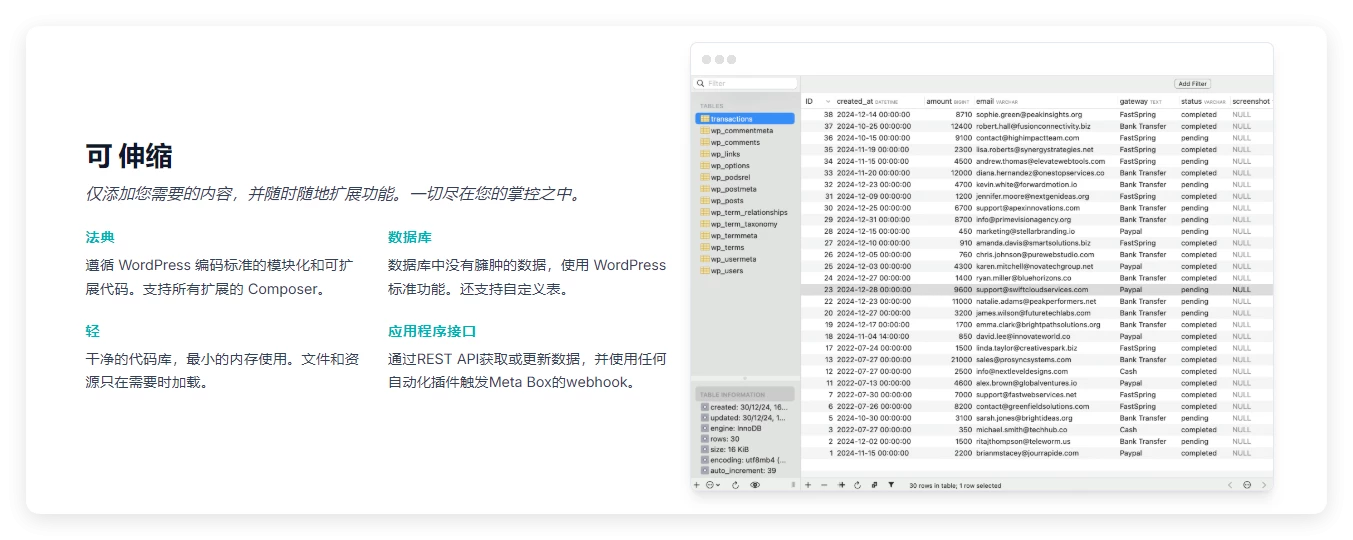
Task: Click the delete row minus icon
Action: coord(824,485)
